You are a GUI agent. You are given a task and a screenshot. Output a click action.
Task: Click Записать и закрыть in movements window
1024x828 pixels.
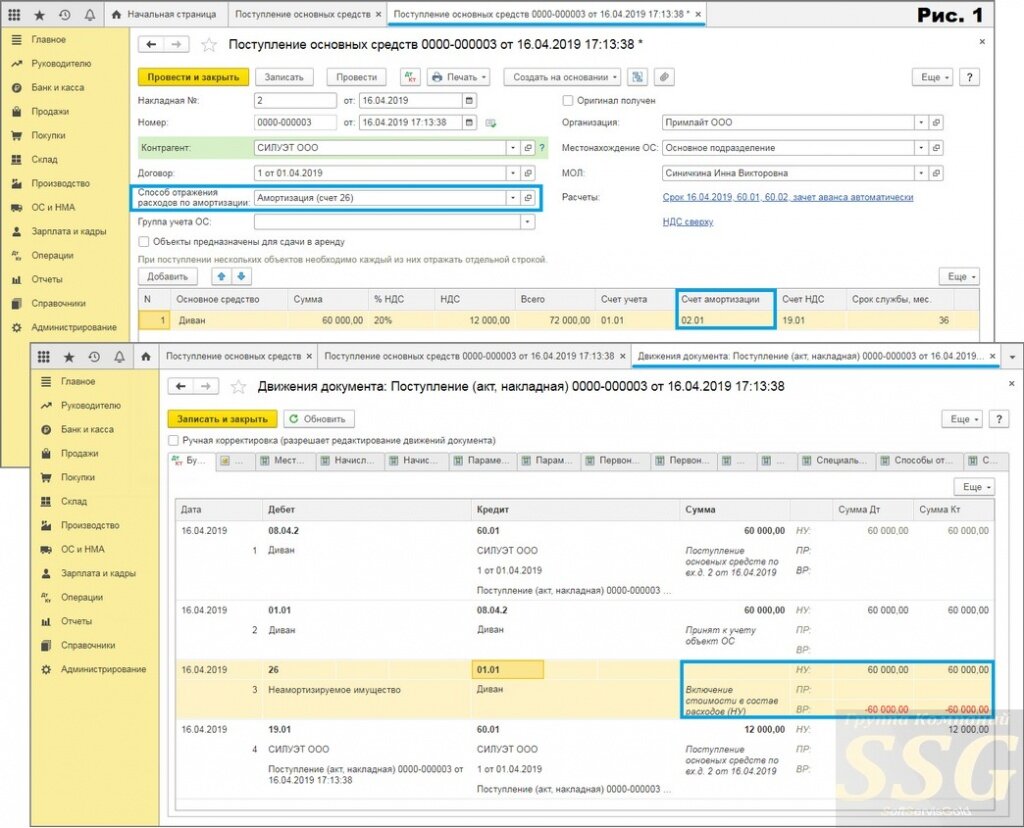point(222,419)
